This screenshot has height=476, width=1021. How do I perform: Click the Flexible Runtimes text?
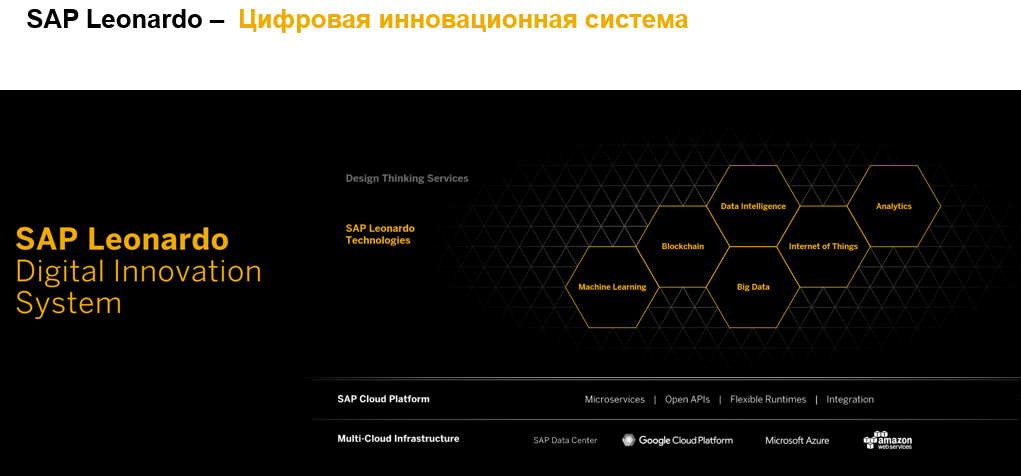click(768, 399)
